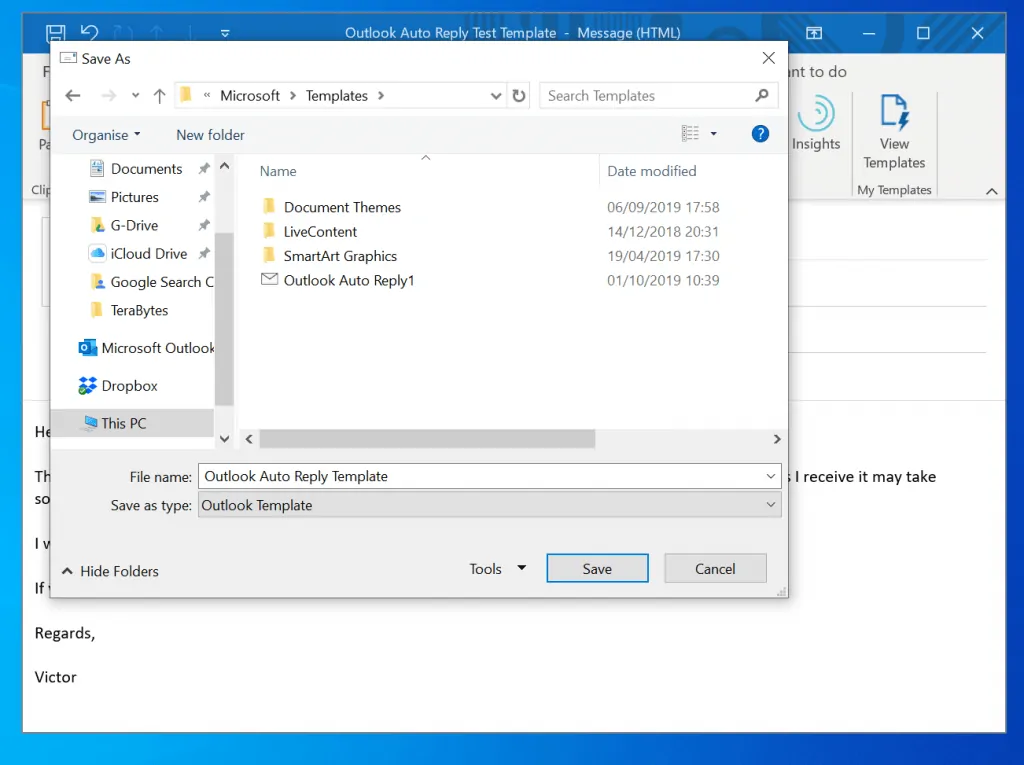Select the Outlook Auto Reply1 file
Image resolution: width=1024 pixels, height=765 pixels.
click(x=348, y=280)
